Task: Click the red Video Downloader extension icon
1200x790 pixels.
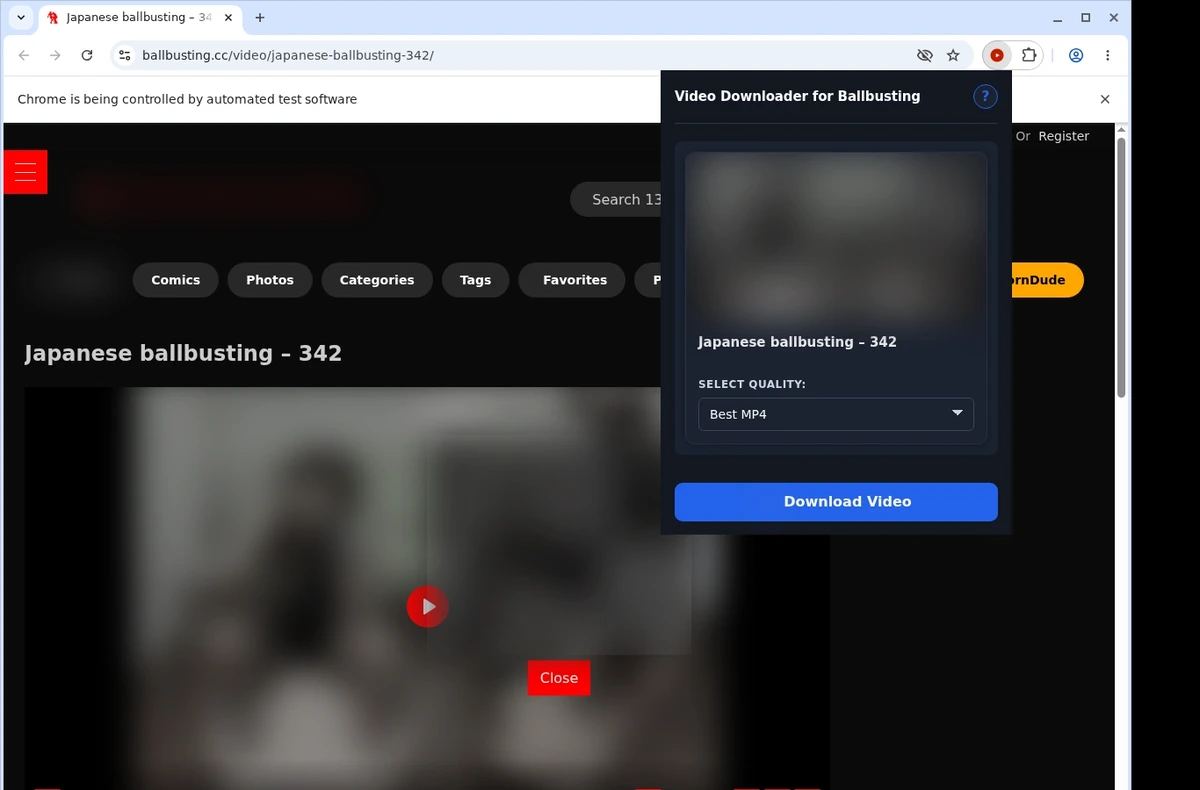Action: [x=997, y=56]
